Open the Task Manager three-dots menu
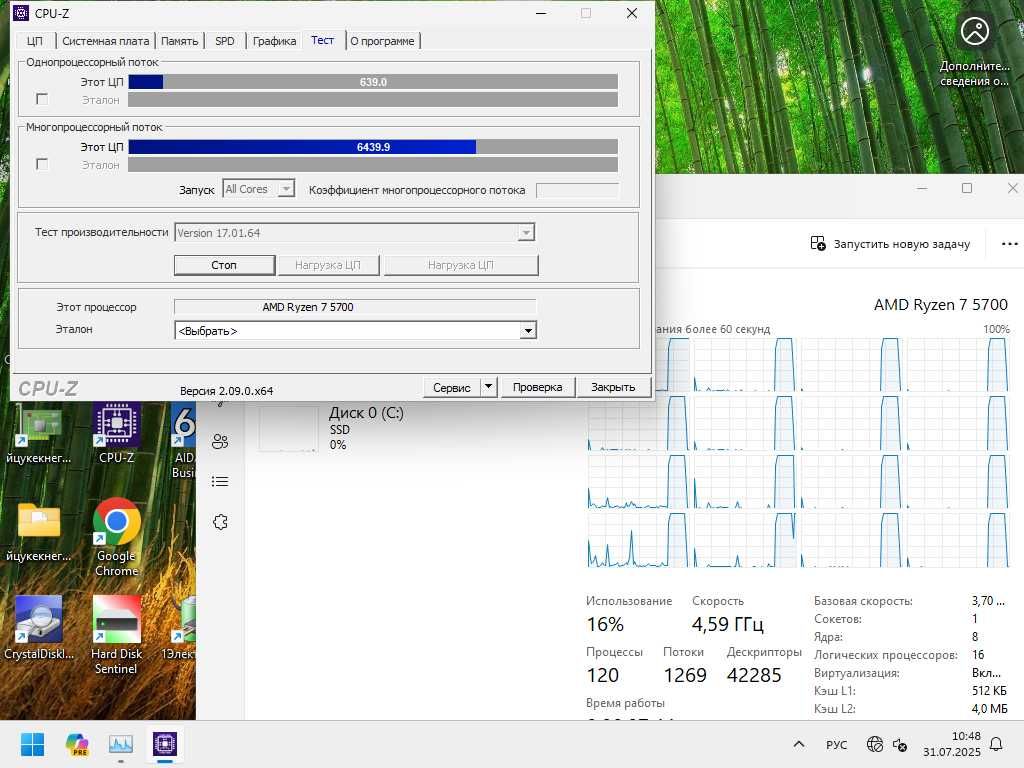This screenshot has width=1024, height=768. [1010, 244]
